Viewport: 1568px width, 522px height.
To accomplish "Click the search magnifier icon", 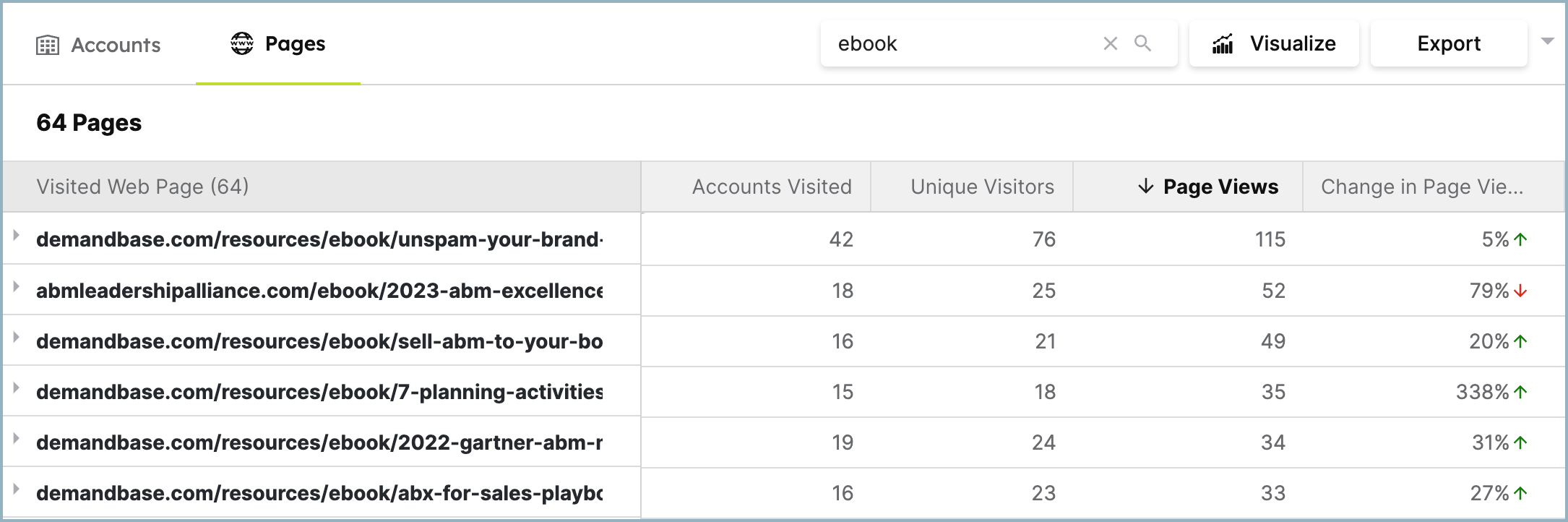I will click(1143, 43).
